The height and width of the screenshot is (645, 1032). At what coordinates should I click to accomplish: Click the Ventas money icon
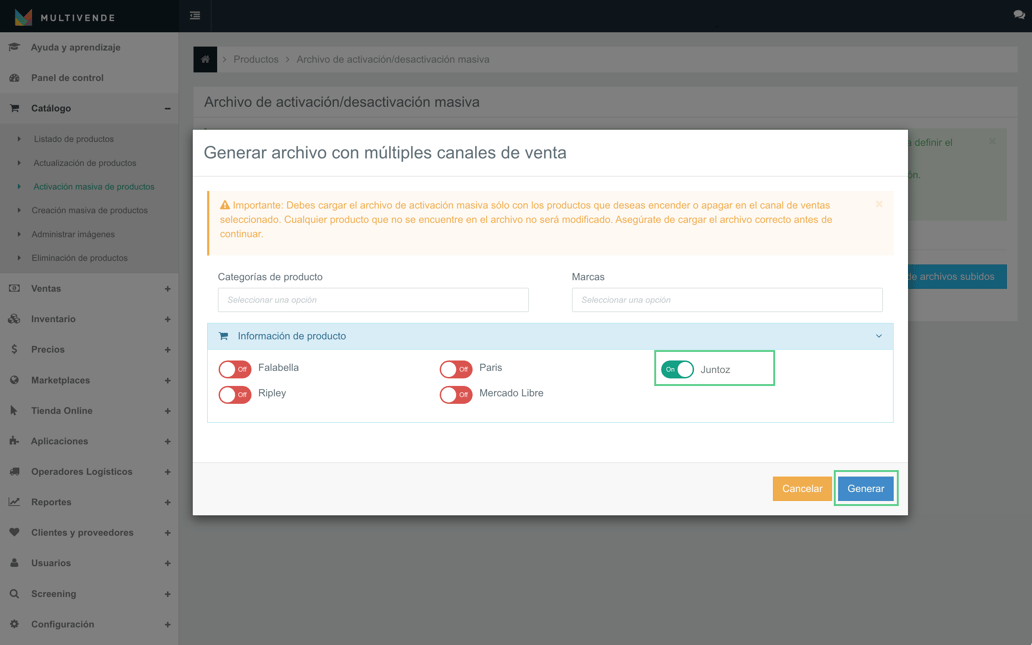(14, 288)
